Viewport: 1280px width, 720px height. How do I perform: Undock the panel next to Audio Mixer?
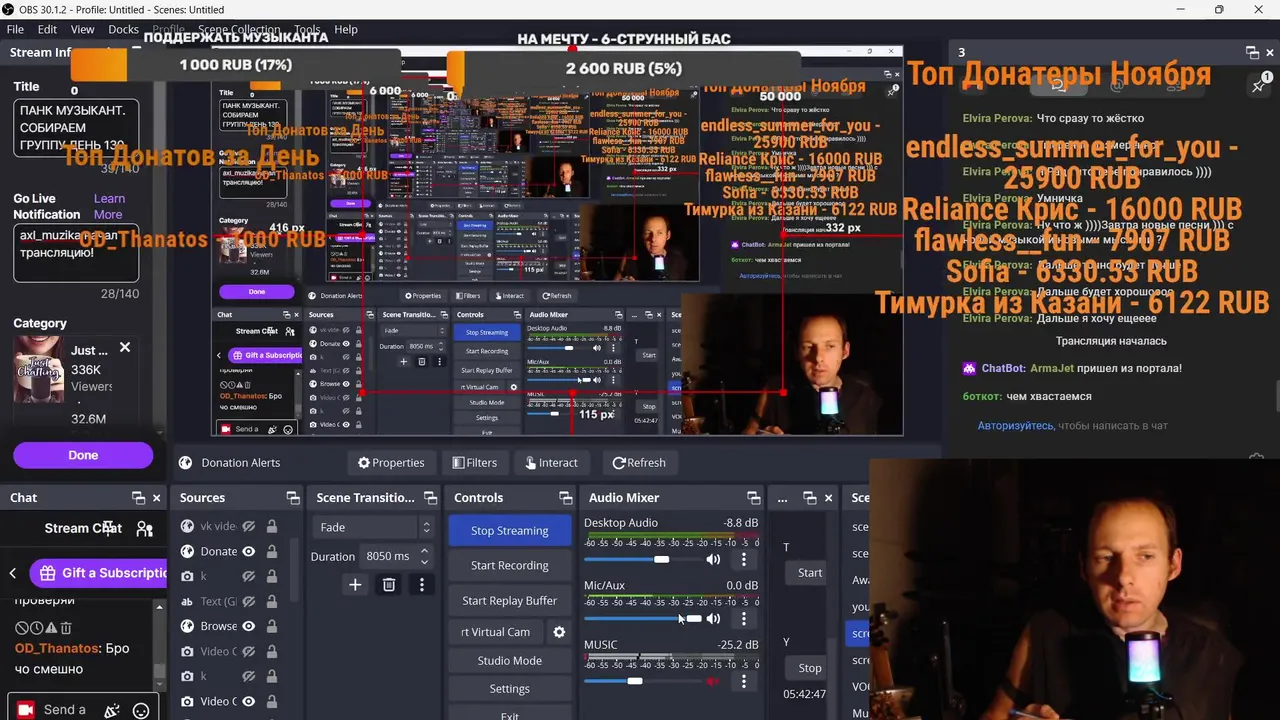(x=810, y=498)
